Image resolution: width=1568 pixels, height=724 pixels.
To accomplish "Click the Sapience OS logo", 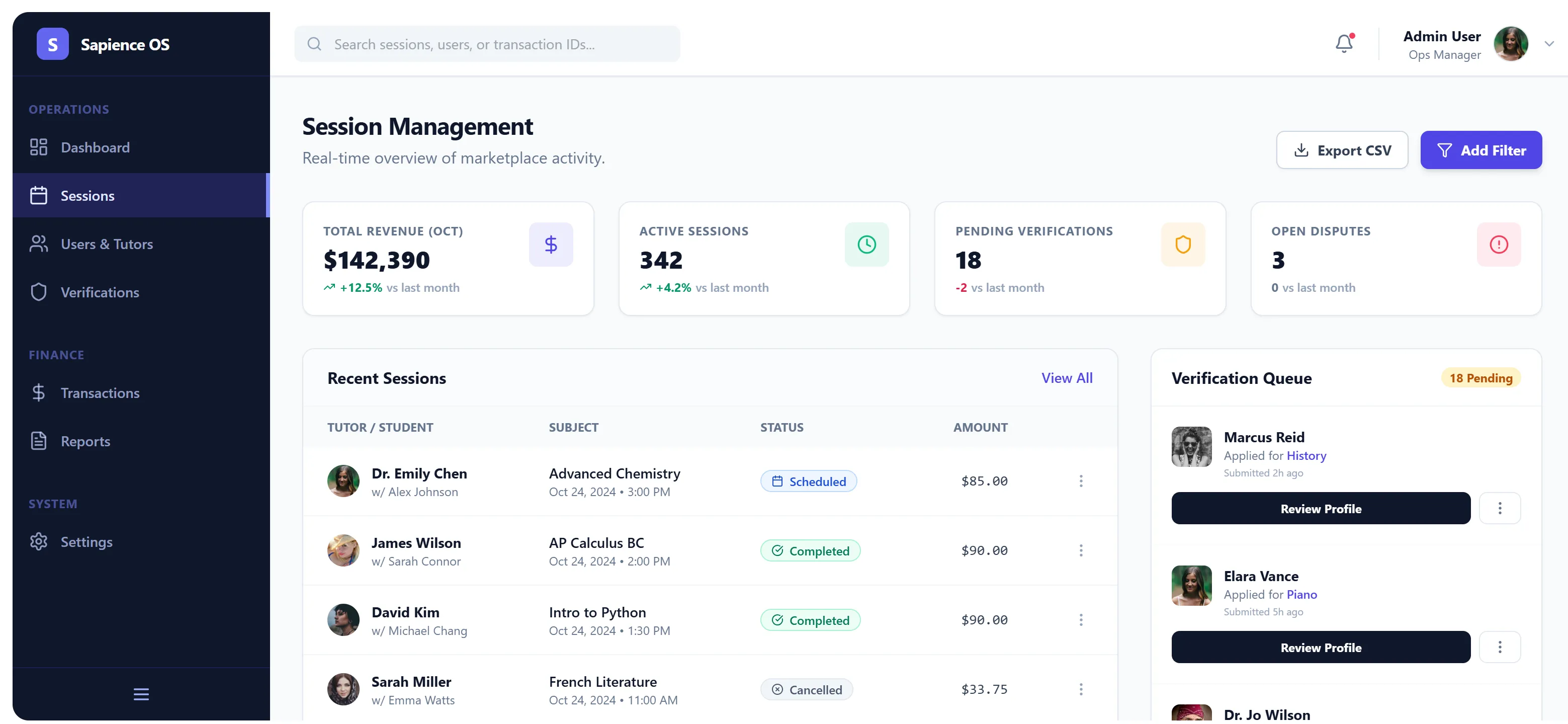I will 103,43.
